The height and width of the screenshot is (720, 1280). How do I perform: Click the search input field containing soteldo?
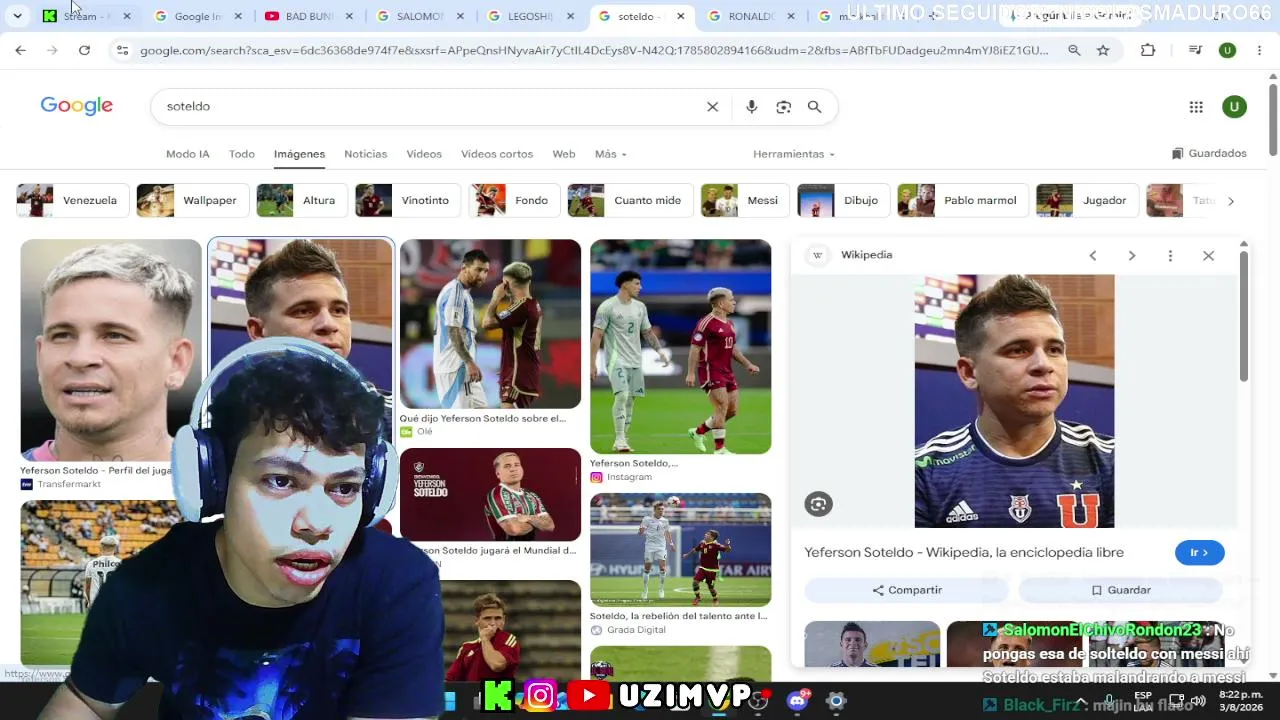pyautogui.click(x=430, y=107)
